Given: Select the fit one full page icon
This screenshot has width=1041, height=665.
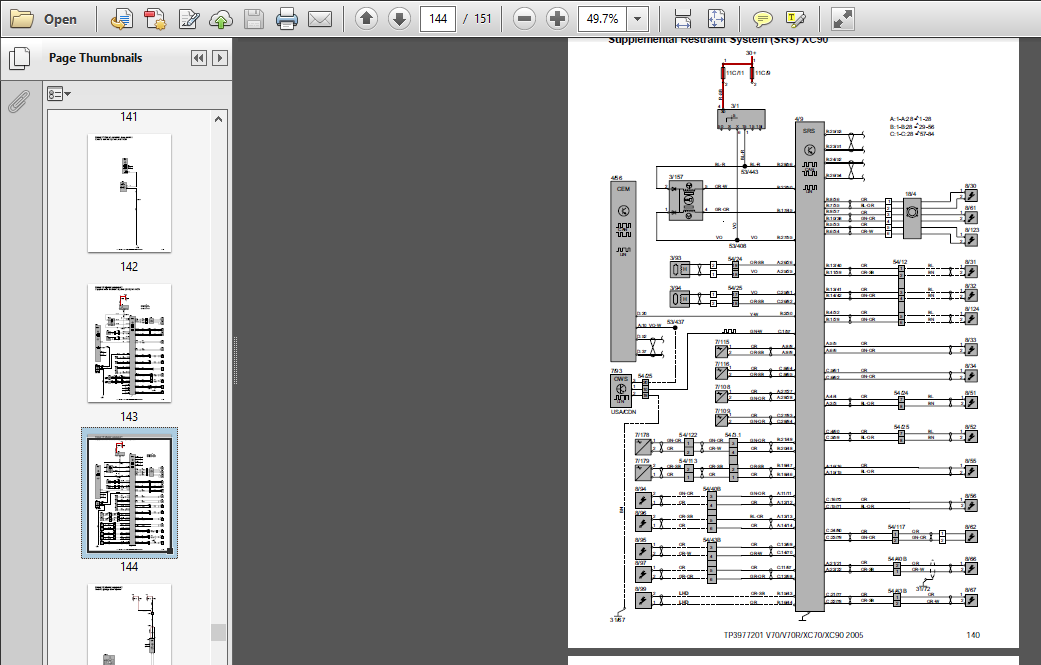Looking at the screenshot, I should (716, 19).
